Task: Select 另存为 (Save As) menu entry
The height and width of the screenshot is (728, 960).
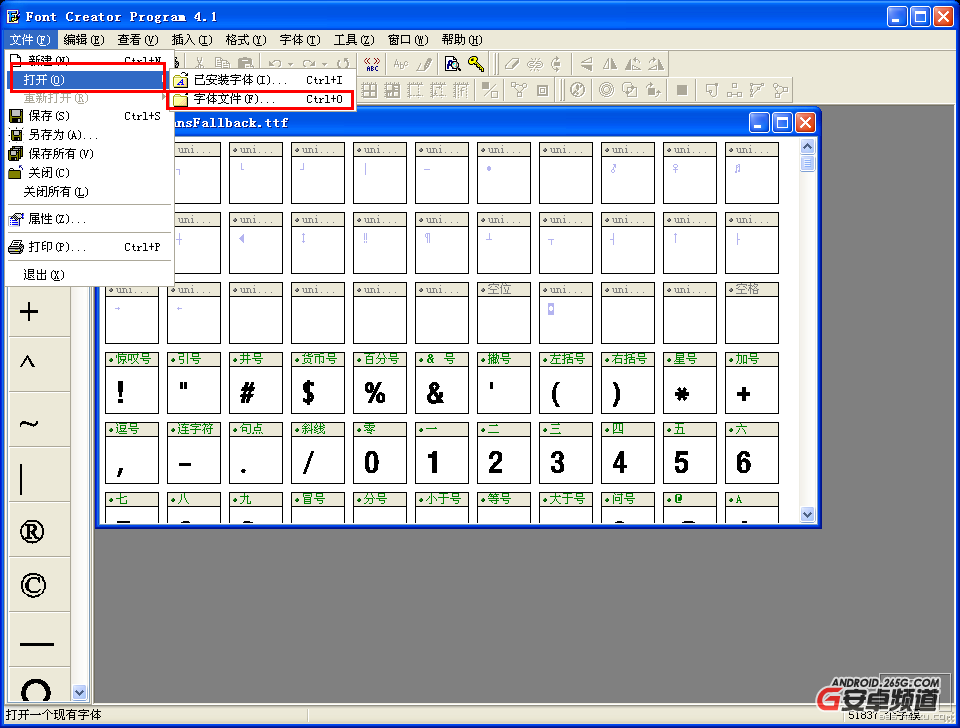Action: coord(88,135)
